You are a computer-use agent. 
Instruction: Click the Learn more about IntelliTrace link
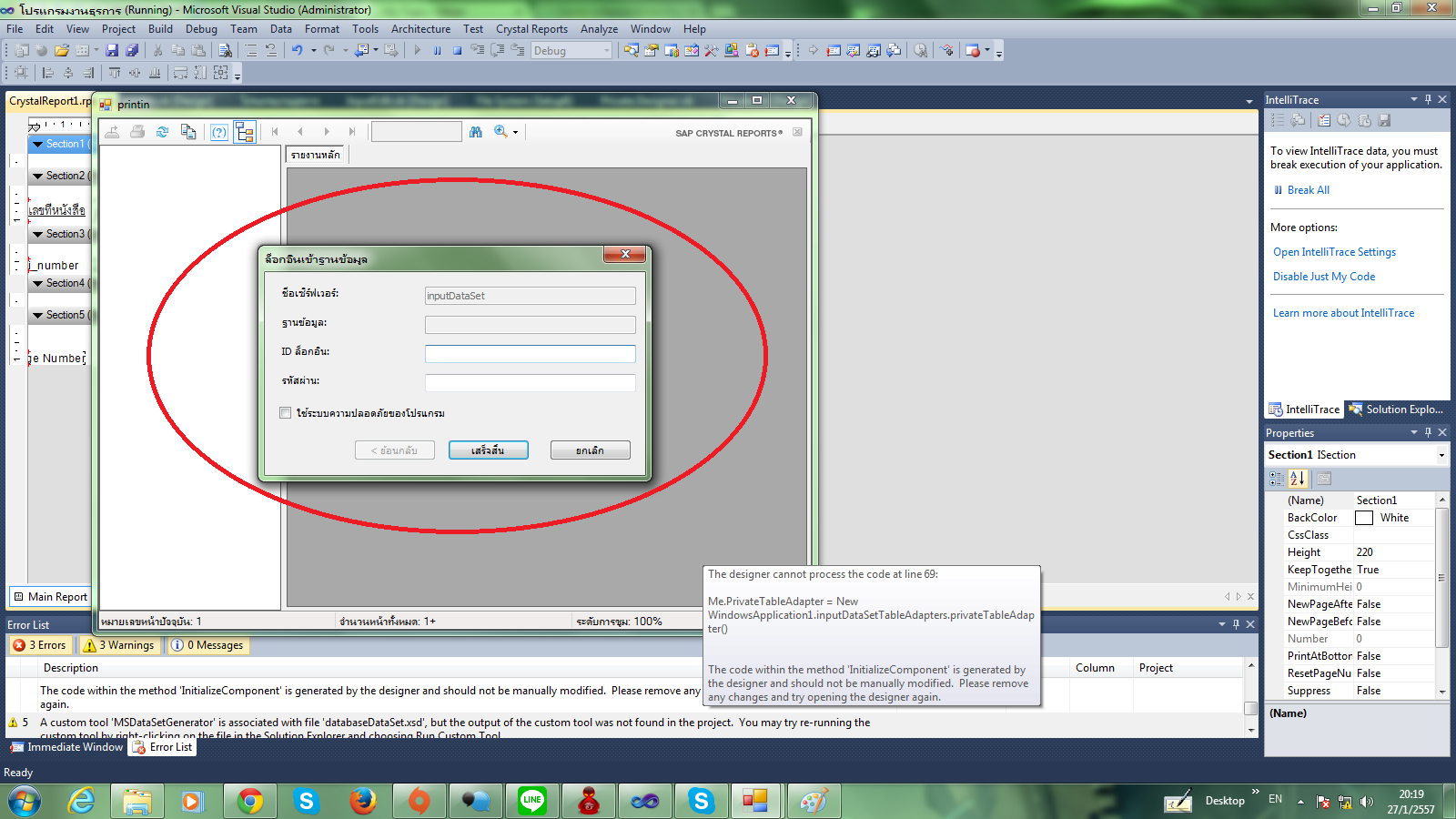[1343, 313]
